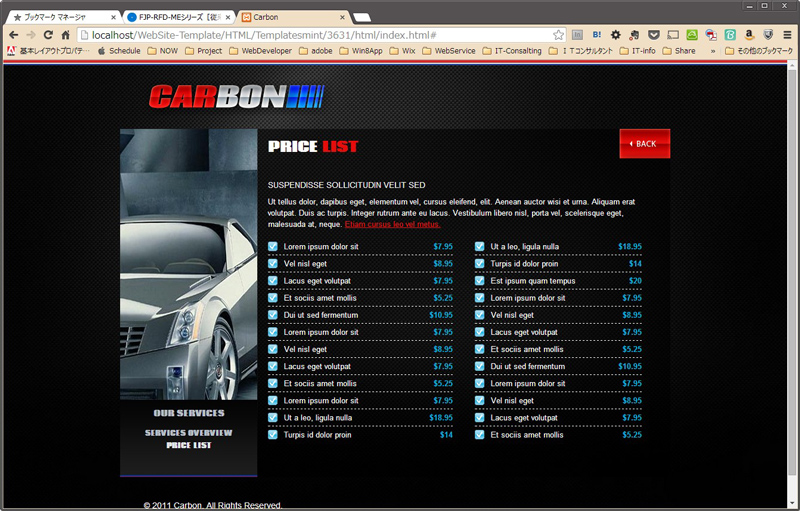Close the FJP-RFD-ME tab

[x=228, y=17]
